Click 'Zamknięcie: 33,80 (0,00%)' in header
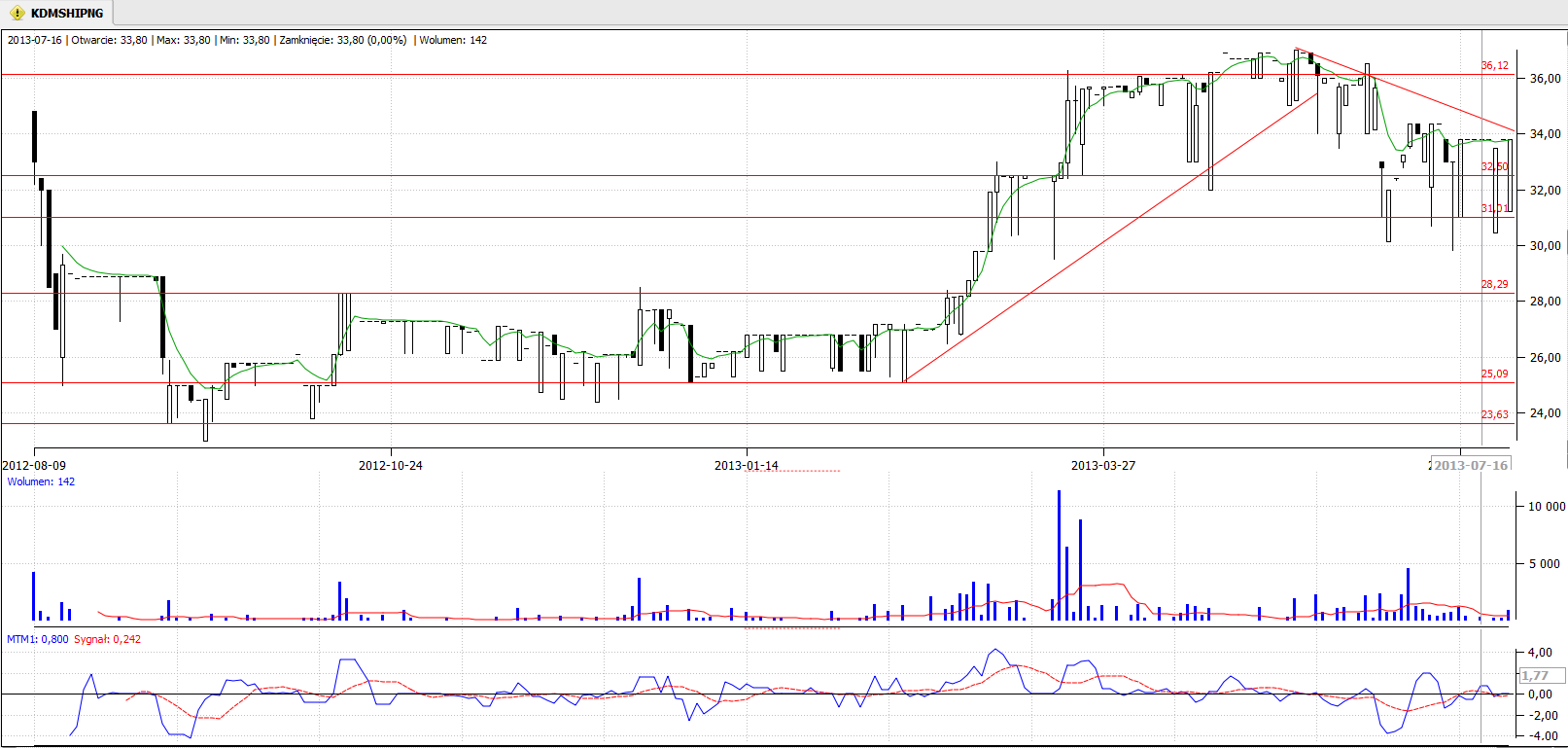 click(343, 40)
